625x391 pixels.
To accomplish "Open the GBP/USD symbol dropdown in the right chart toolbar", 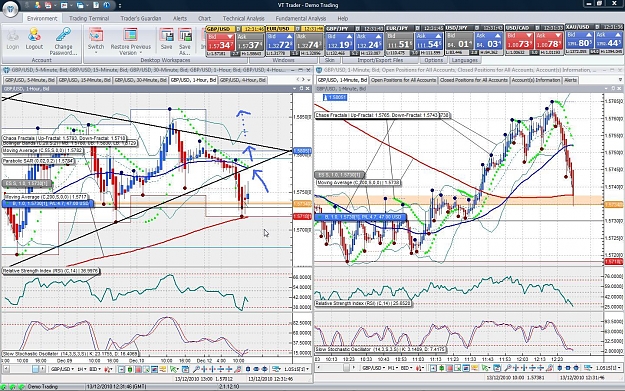I will coord(374,369).
